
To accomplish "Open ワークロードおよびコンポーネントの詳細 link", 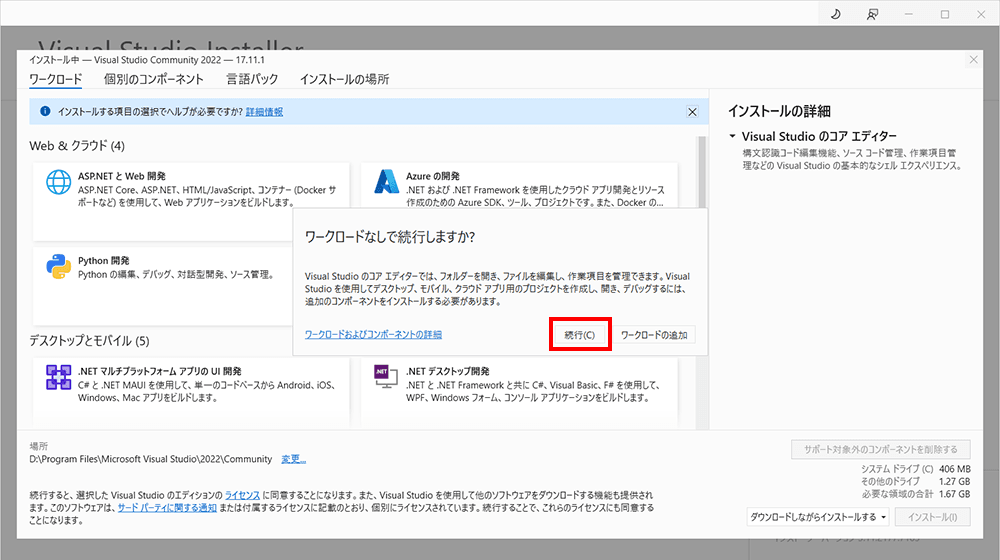I will [373, 334].
